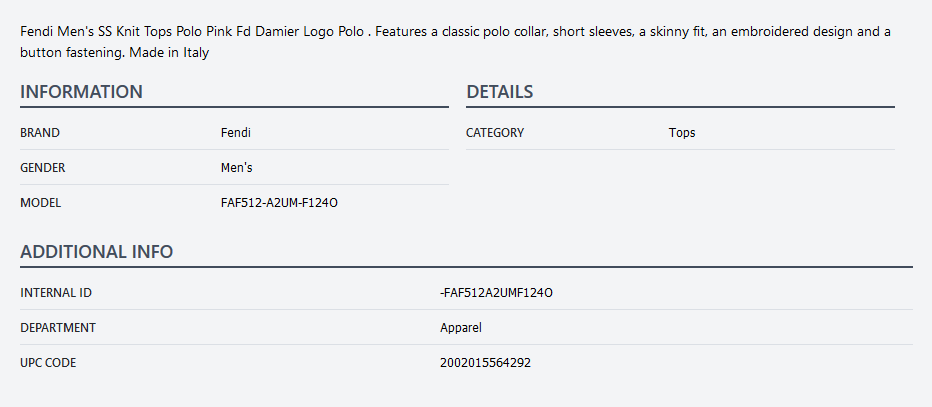This screenshot has height=407, width=932.
Task: Click the DEPARTMENT row label
Action: pyautogui.click(x=58, y=327)
